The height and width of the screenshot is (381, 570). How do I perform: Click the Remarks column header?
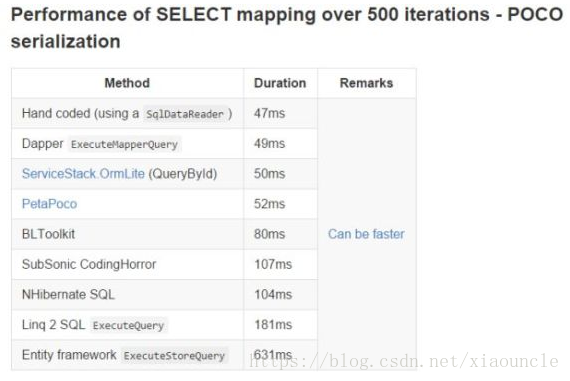click(x=366, y=83)
